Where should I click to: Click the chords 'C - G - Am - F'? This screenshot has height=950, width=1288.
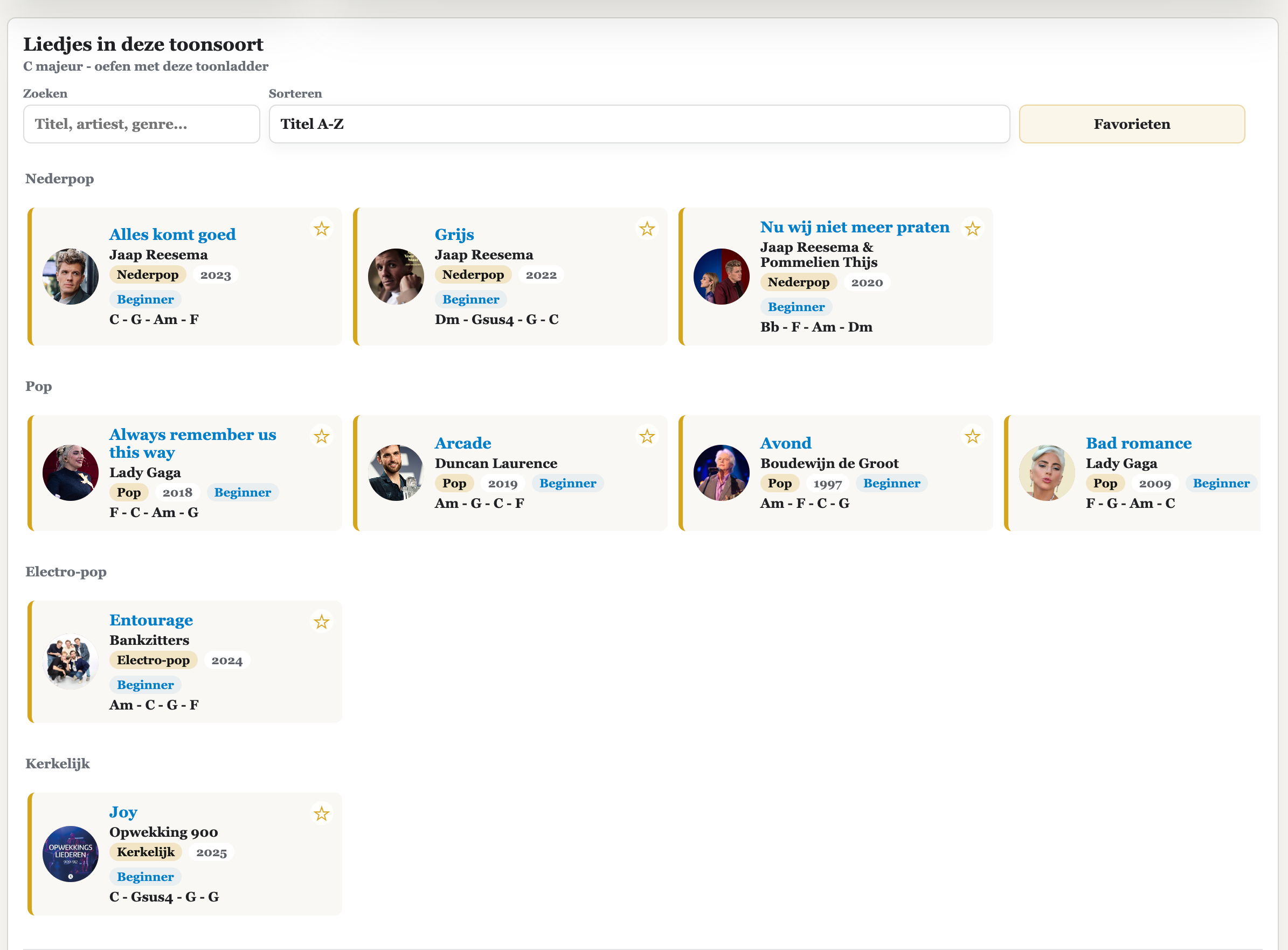click(154, 320)
